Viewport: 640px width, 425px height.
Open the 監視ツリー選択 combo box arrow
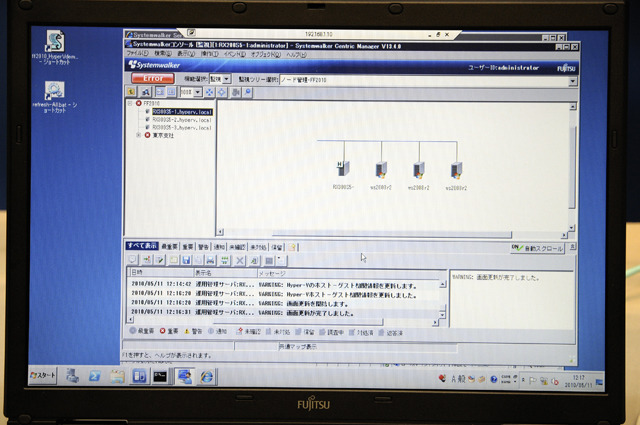pyautogui.click(x=573, y=81)
